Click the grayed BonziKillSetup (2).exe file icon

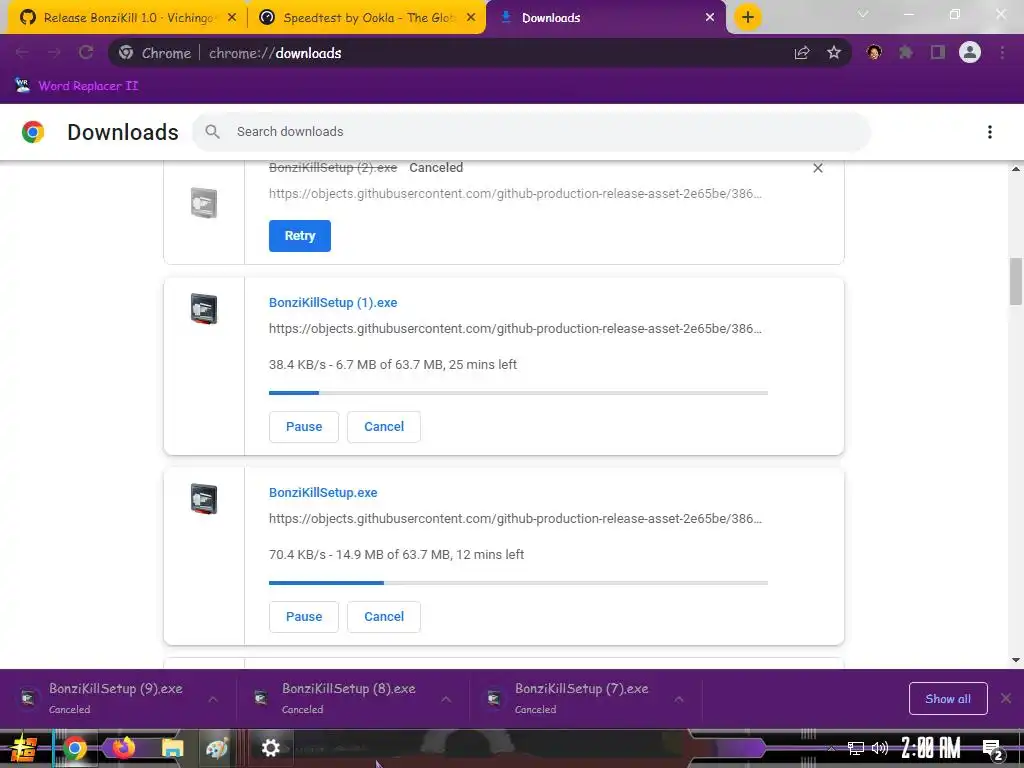tap(204, 202)
